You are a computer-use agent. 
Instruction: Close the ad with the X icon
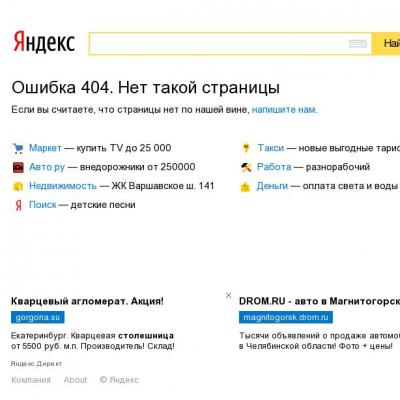click(x=228, y=295)
